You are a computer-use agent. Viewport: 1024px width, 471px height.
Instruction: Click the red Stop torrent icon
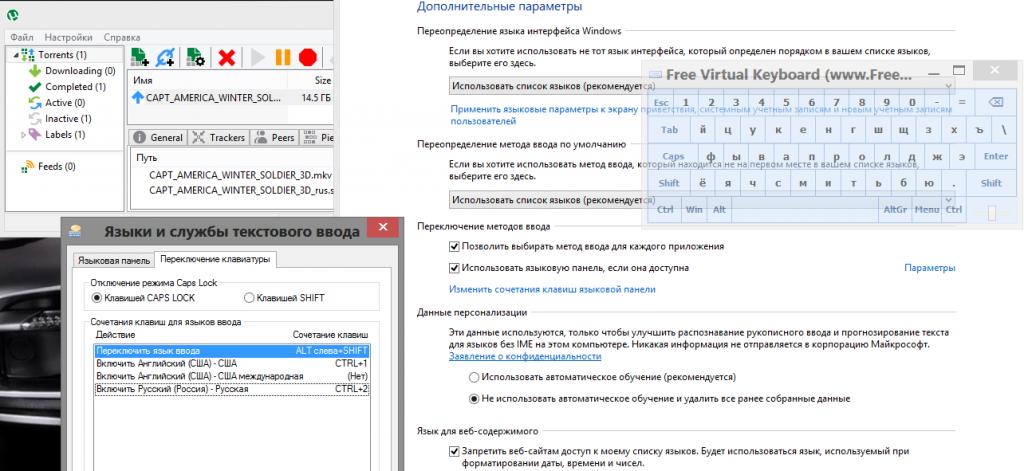tap(308, 57)
